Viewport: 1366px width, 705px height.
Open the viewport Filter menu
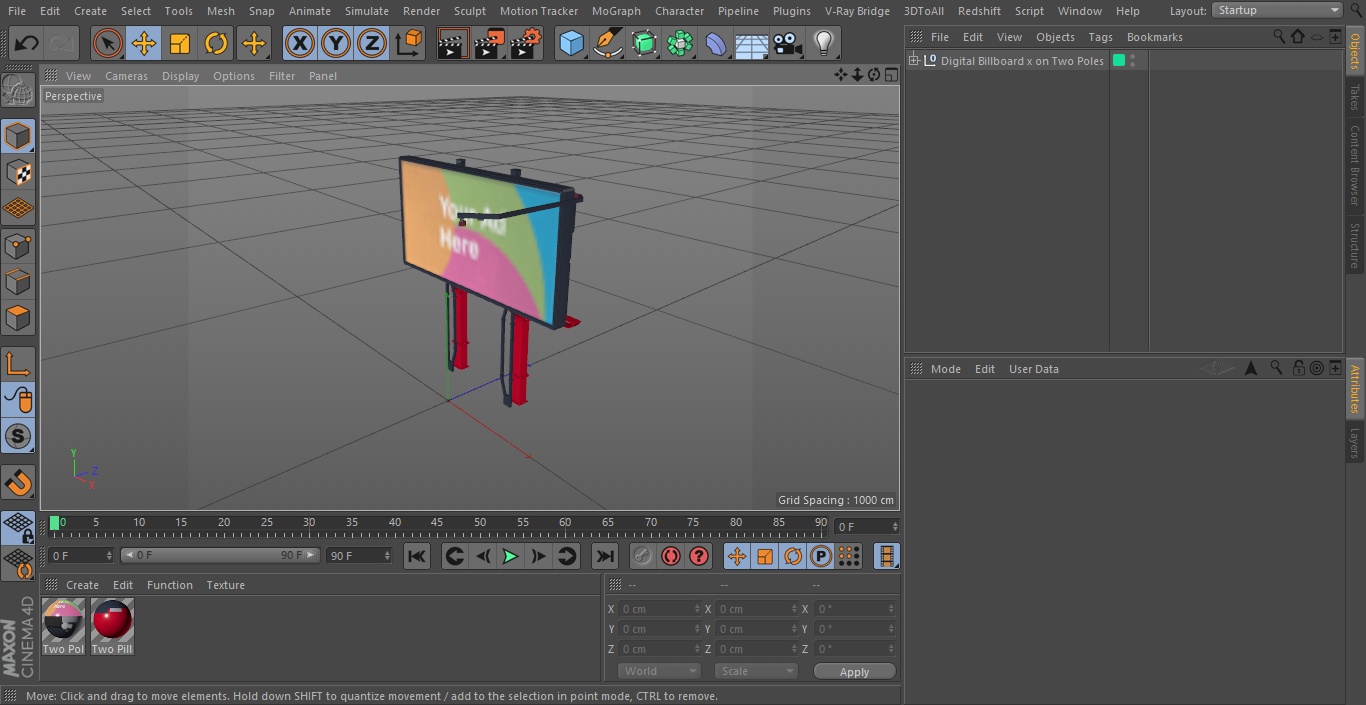[282, 76]
